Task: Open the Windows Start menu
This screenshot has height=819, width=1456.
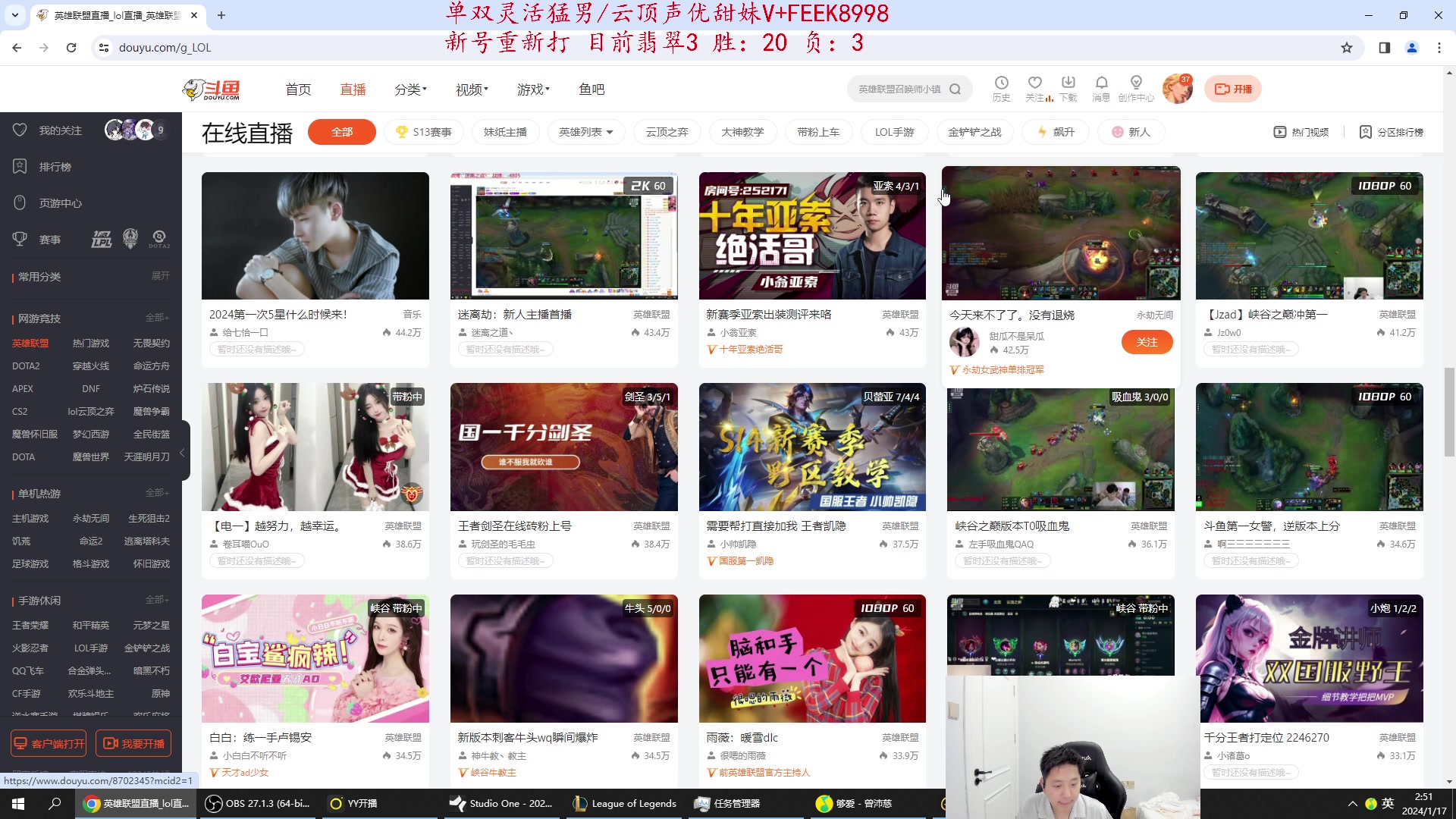Action: click(18, 804)
